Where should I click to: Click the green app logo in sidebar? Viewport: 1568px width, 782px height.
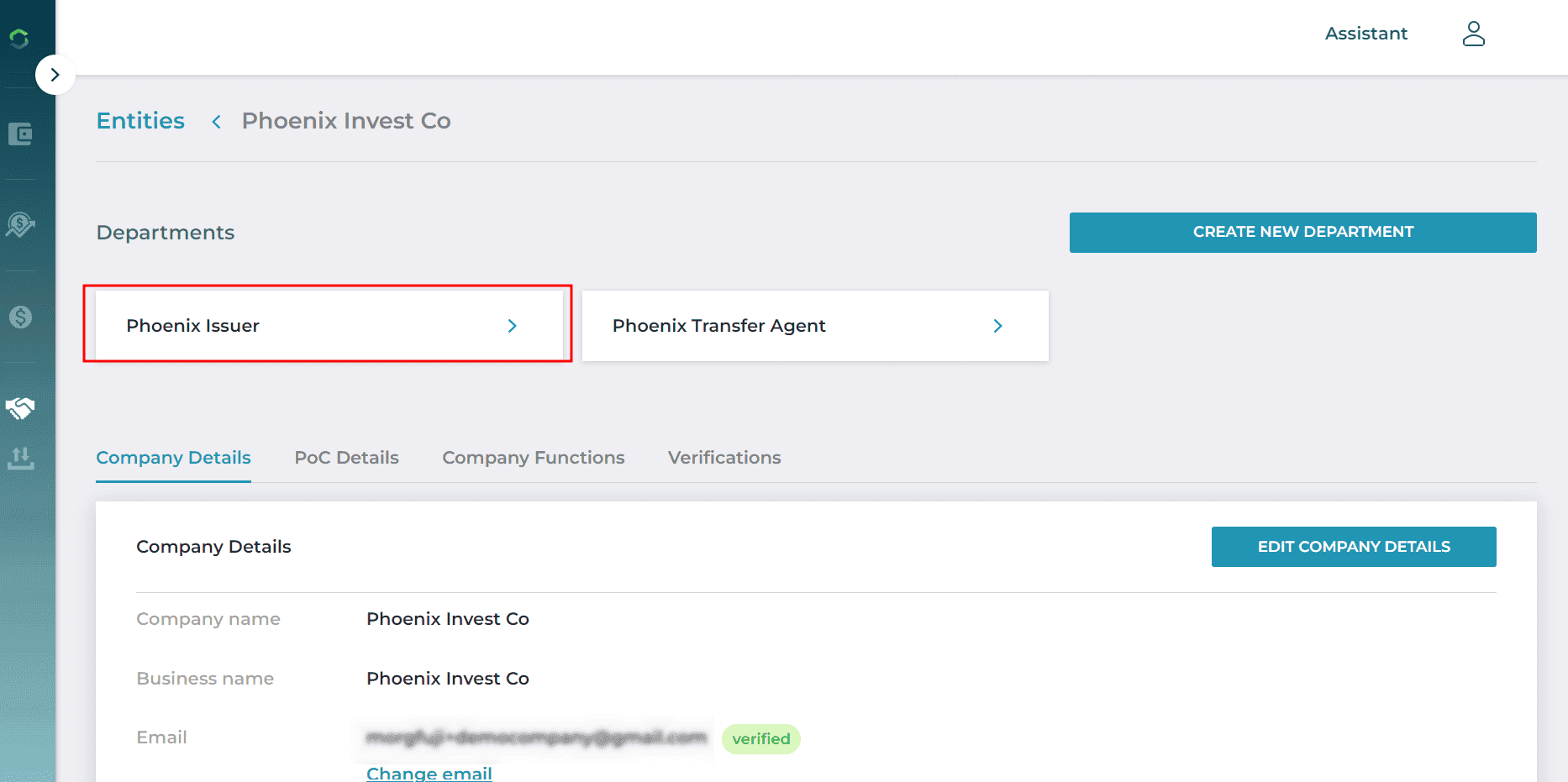19,38
